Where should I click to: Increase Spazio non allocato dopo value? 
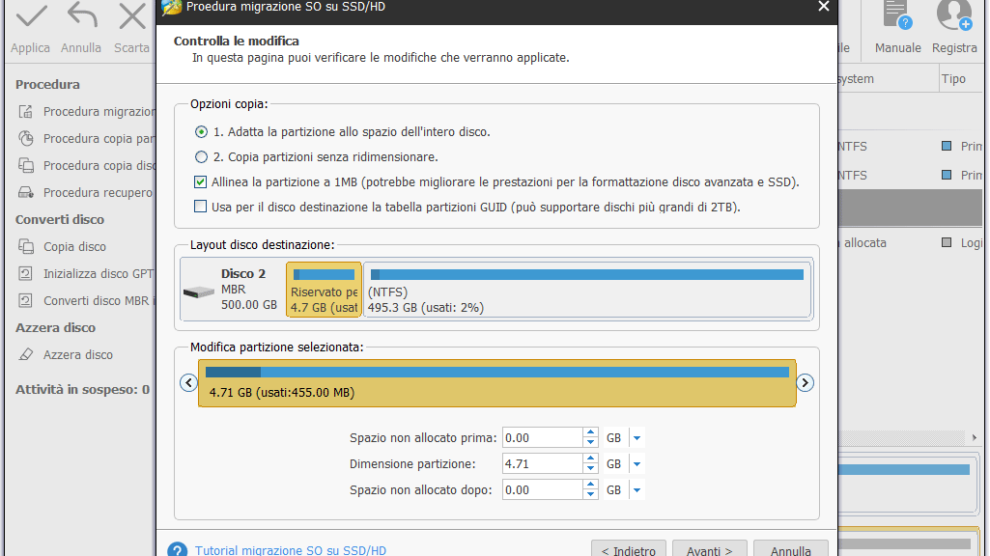pos(590,485)
